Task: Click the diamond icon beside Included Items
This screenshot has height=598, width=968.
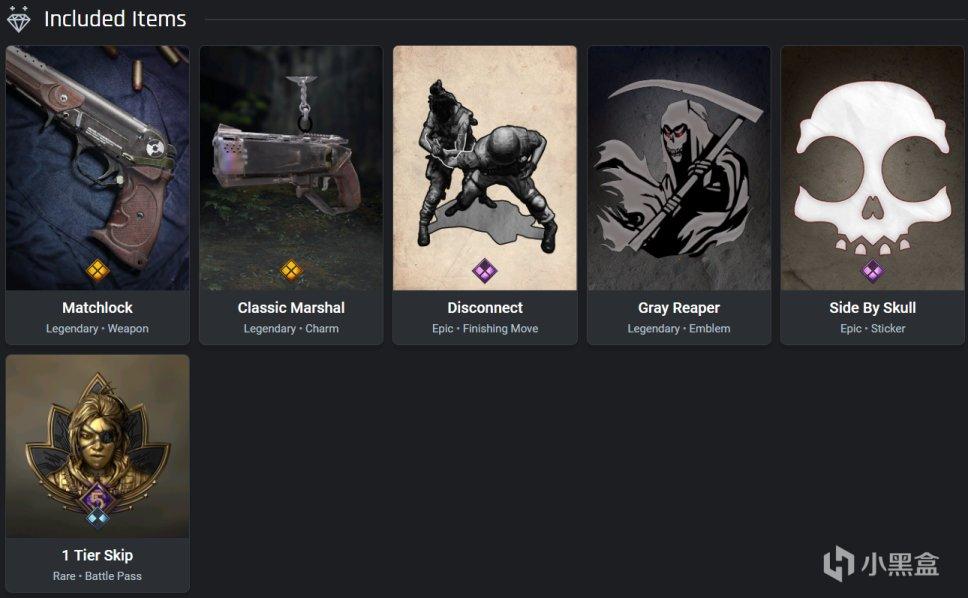Action: click(19, 19)
